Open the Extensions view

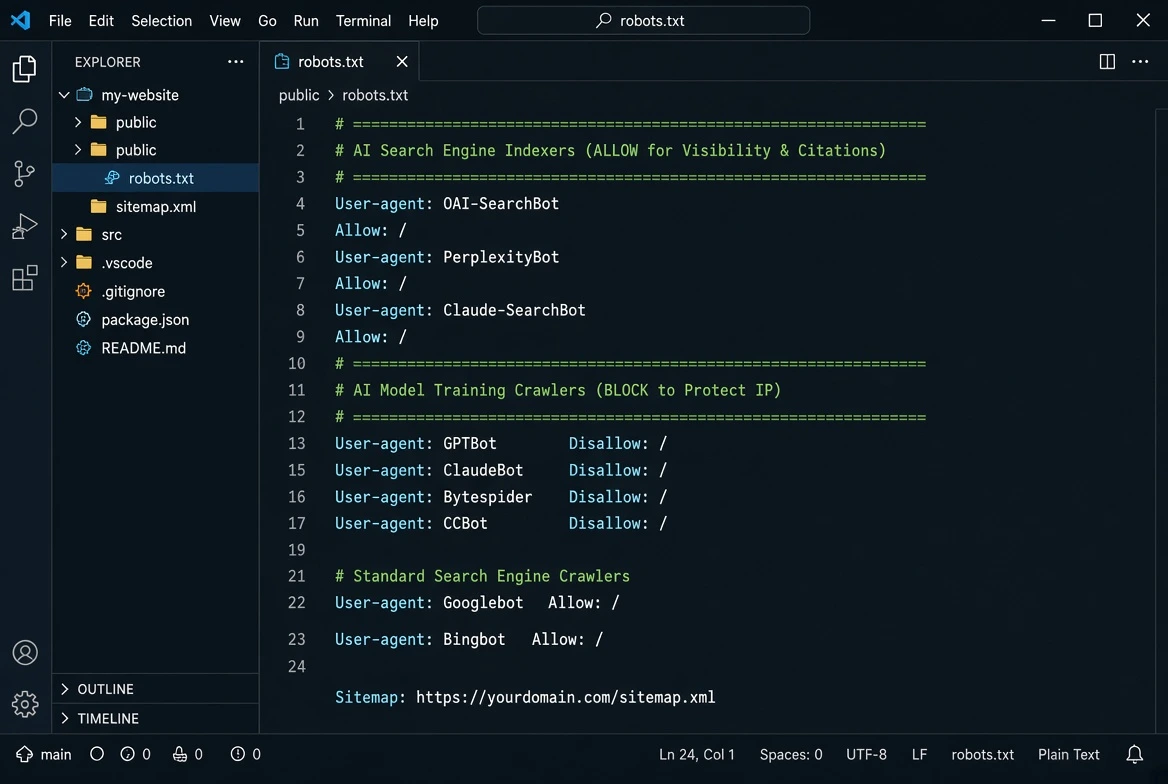[x=25, y=278]
